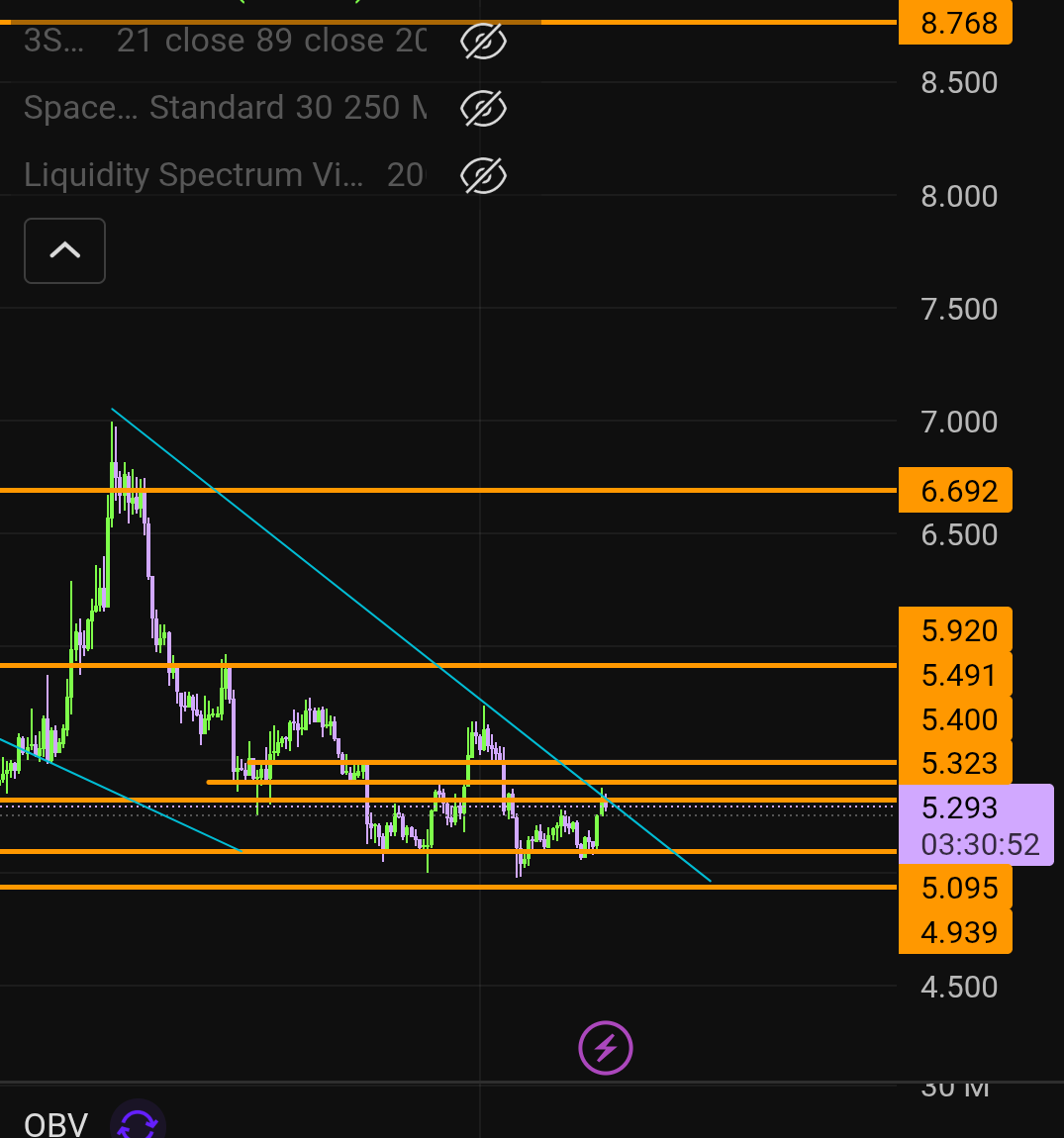Screen dimensions: 1064x1138
Task: Click the current price 5.293 countdown label
Action: click(976, 824)
